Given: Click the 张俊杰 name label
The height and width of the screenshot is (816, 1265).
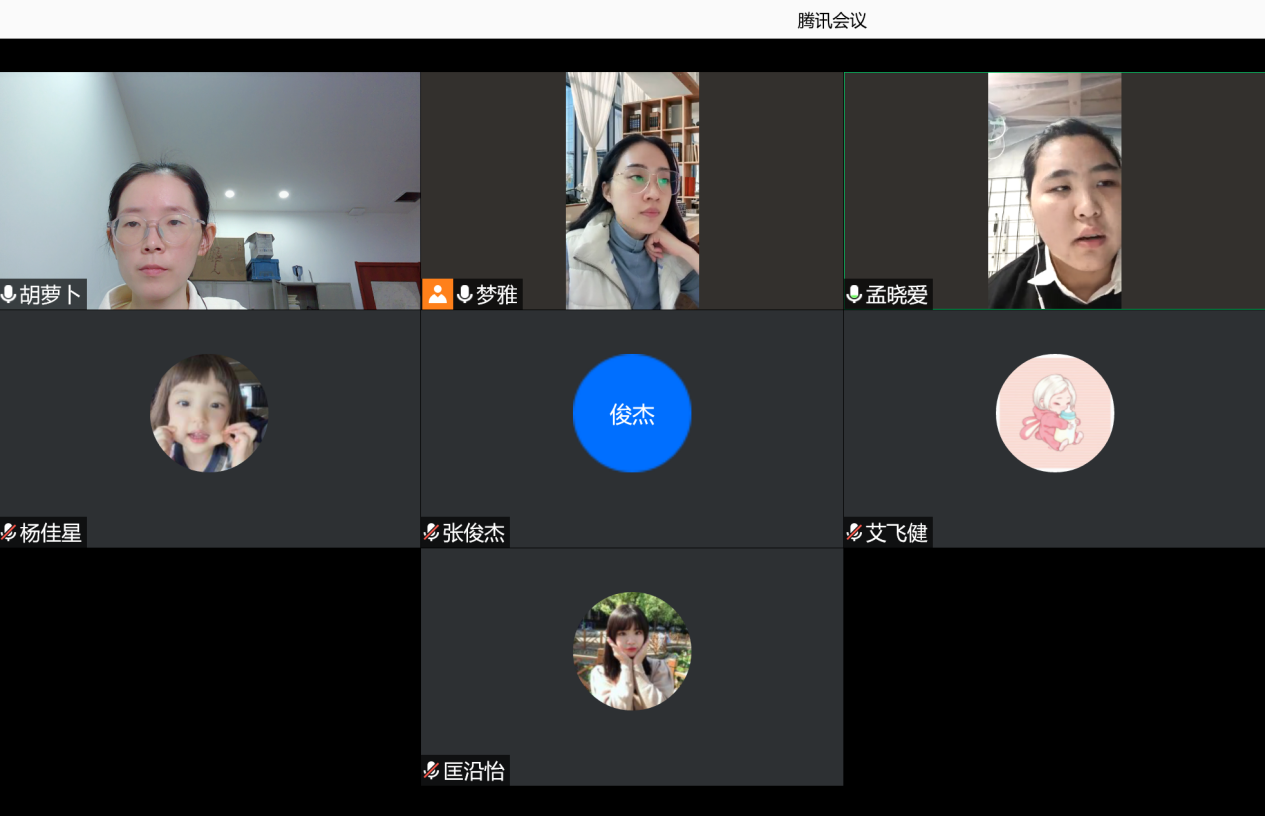Looking at the screenshot, I should [474, 532].
